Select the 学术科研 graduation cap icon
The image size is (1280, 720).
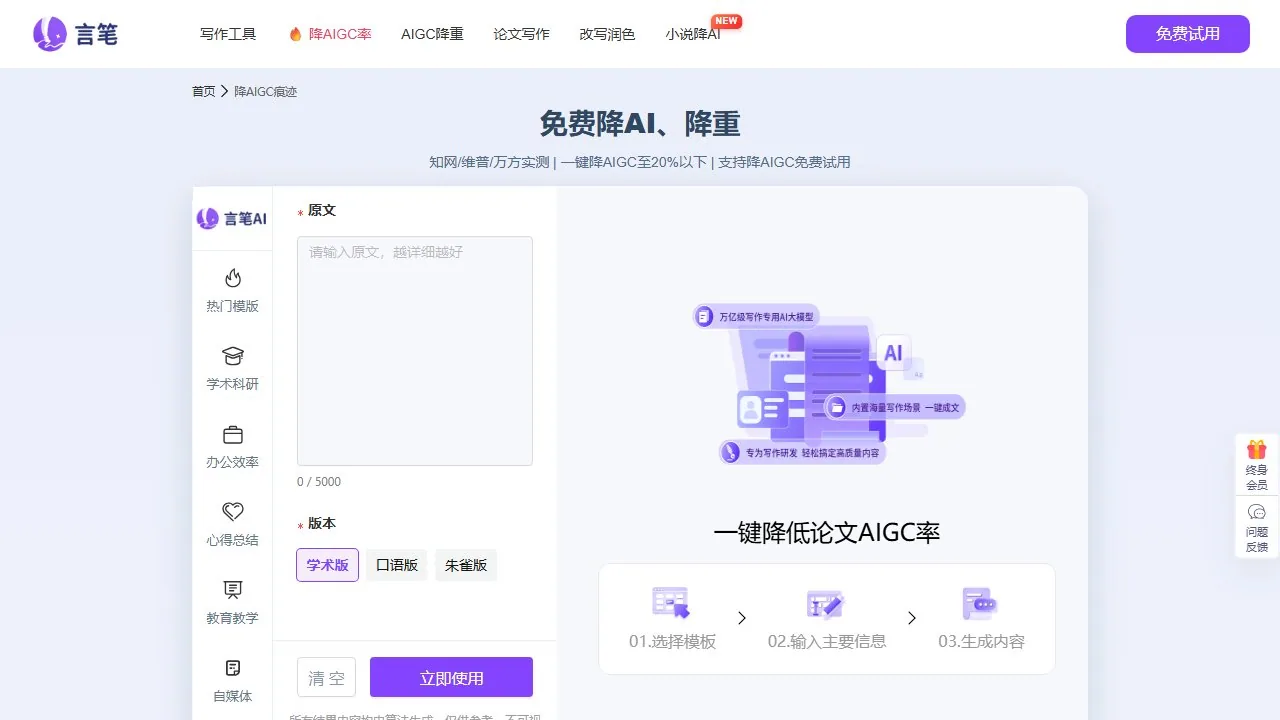point(232,356)
